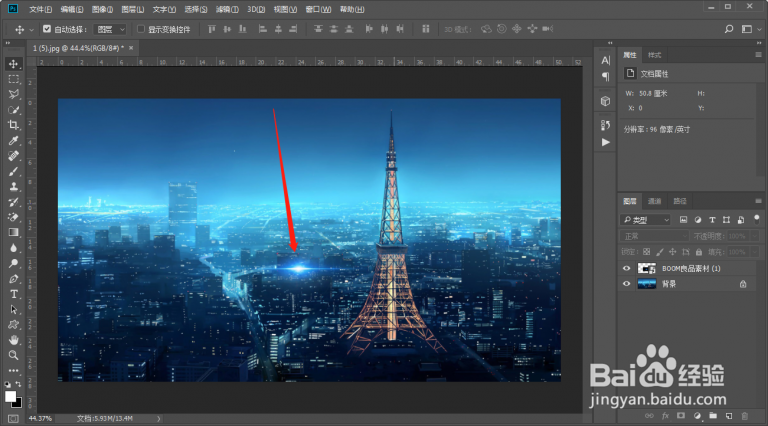768x426 pixels.
Task: Create a new layer with the page icon
Action: (x=729, y=416)
